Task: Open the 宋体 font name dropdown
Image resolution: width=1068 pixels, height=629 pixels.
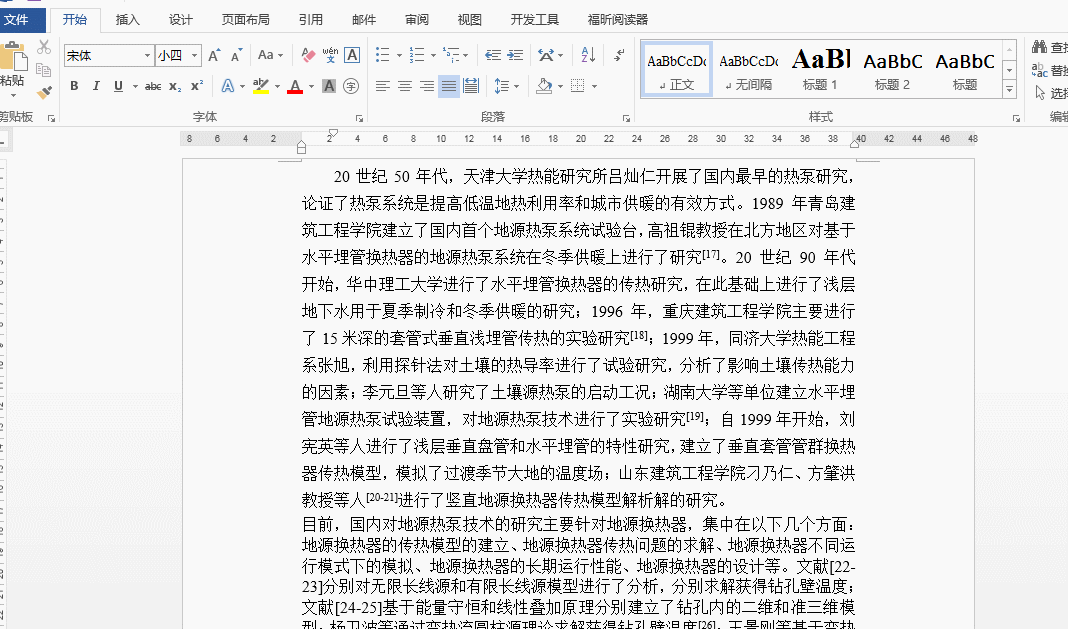Action: [147, 56]
